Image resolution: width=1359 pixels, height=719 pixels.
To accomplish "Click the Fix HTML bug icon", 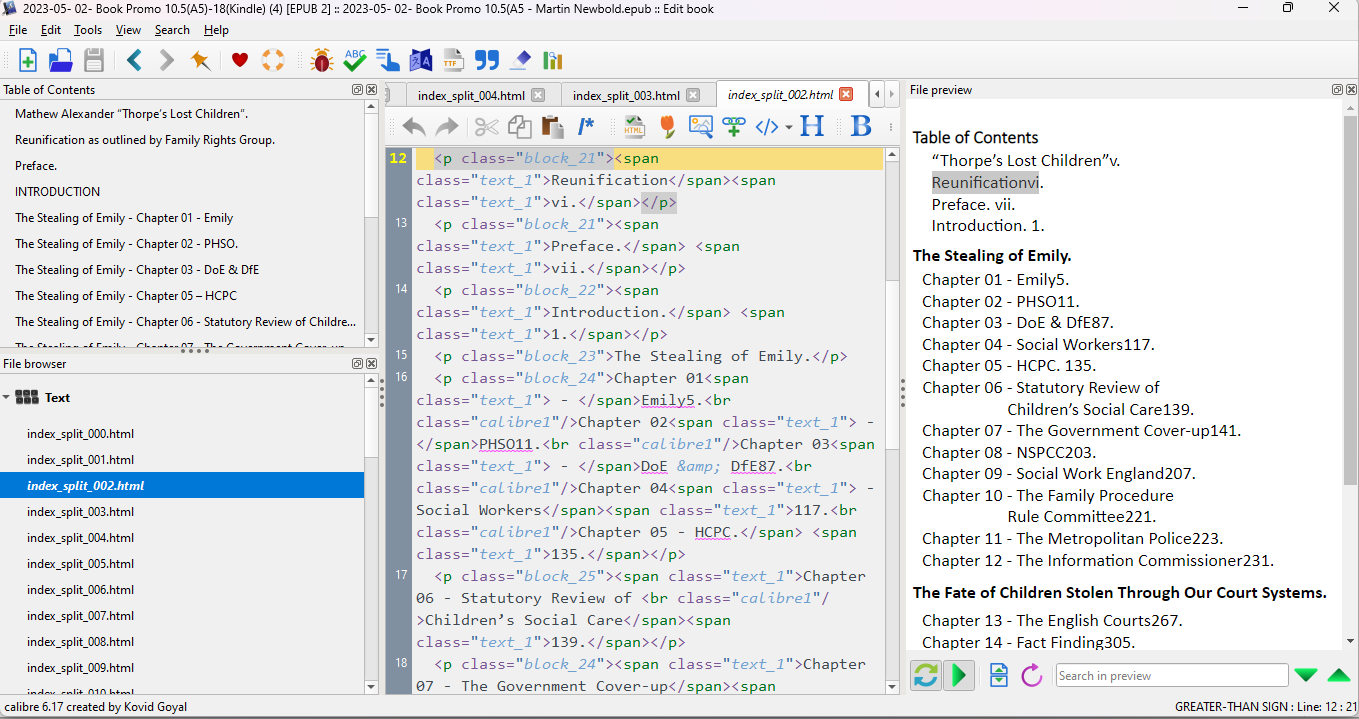I will pos(322,61).
